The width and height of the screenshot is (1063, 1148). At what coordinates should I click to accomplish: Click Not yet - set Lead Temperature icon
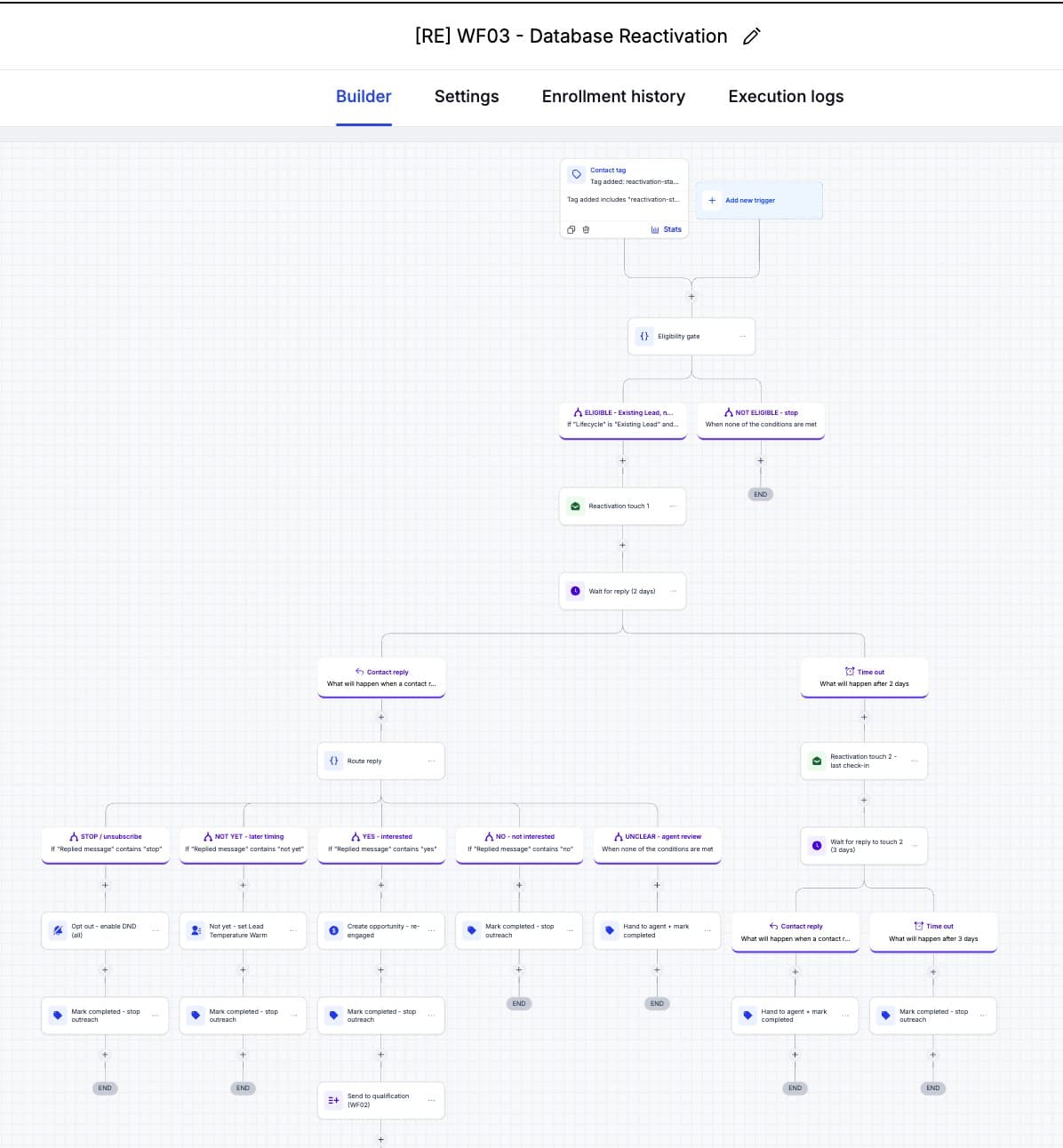coord(196,930)
